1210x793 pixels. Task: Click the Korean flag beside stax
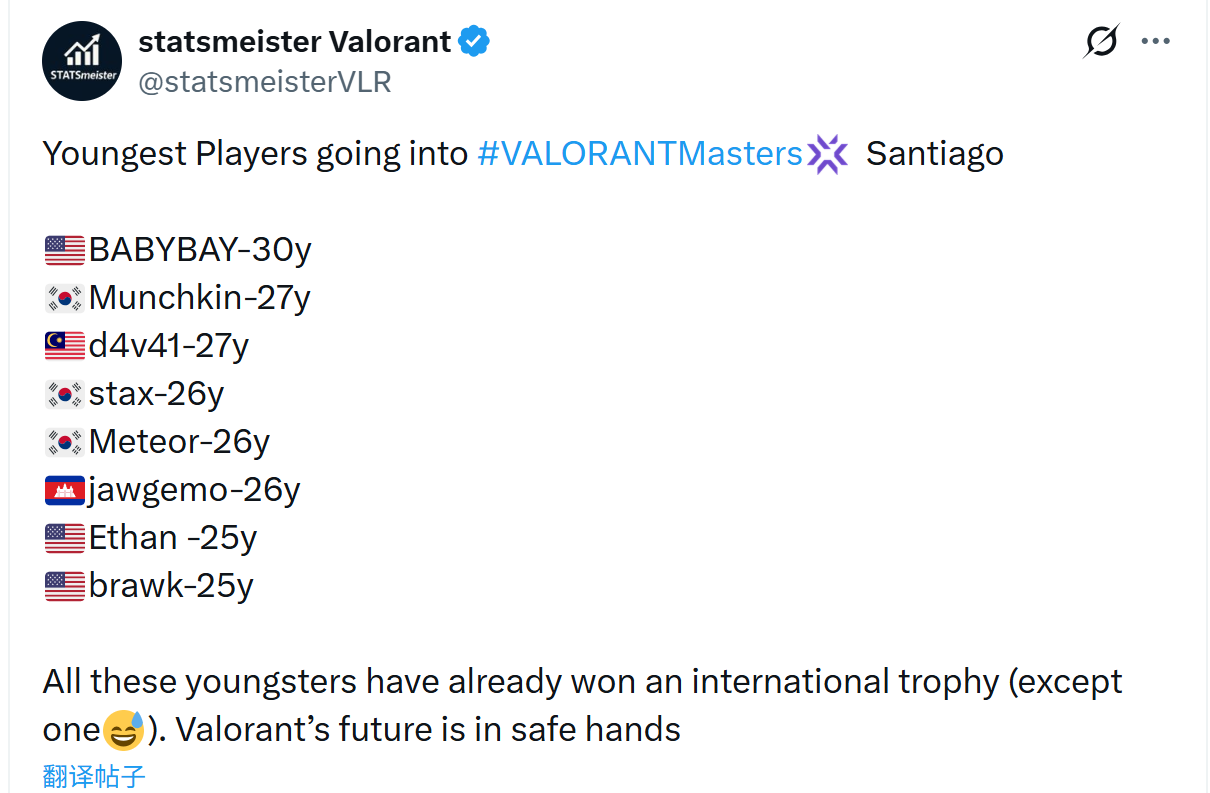65,394
